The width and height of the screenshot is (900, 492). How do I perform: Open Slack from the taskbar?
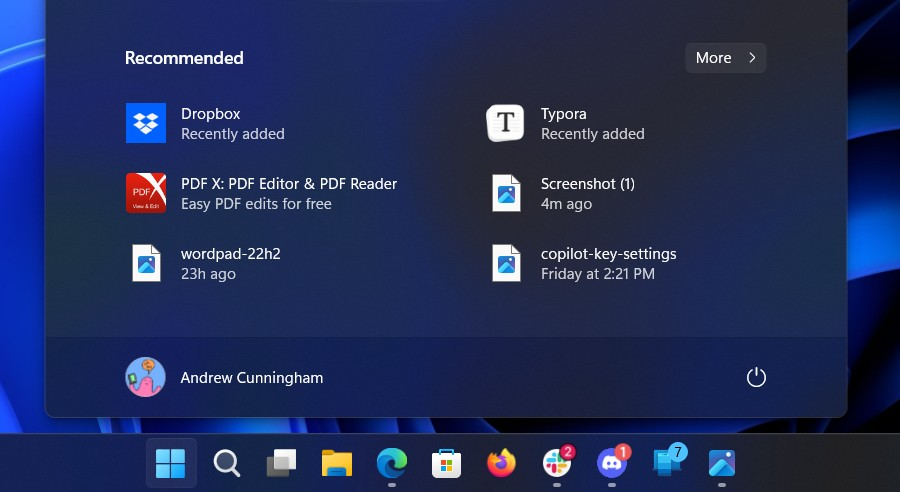pyautogui.click(x=557, y=463)
